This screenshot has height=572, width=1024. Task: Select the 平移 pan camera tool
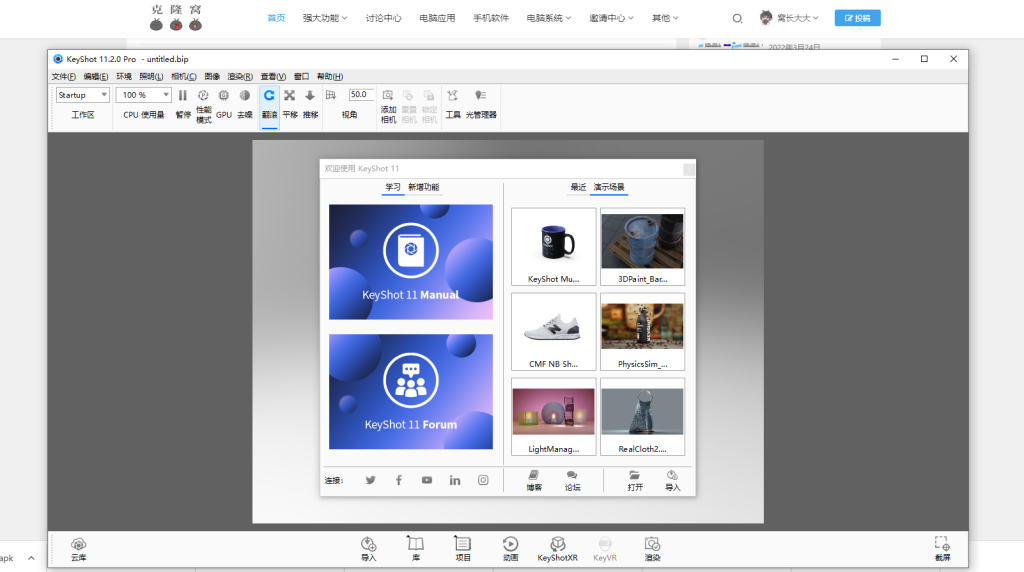[x=290, y=104]
